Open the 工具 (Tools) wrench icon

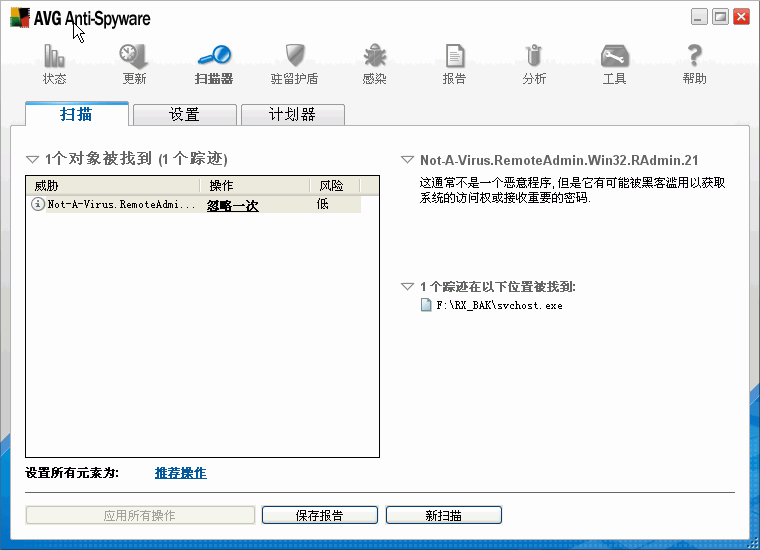[615, 56]
